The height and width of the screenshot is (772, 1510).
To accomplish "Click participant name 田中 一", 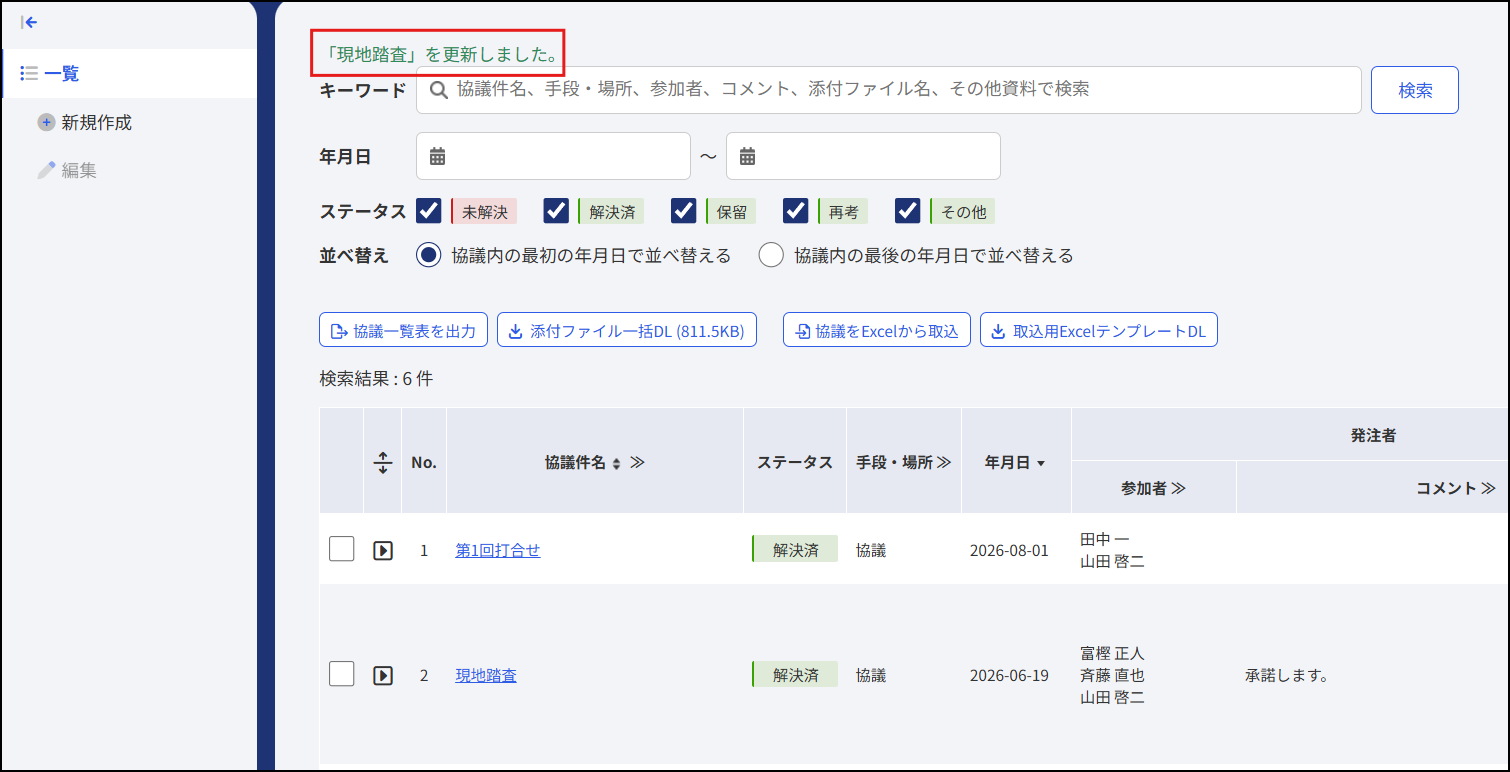I will pyautogui.click(x=1105, y=539).
